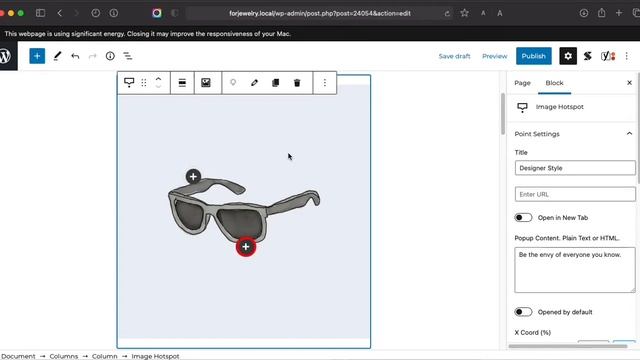This screenshot has width=640, height=360.
Task: Grab the block drag handle
Action: point(144,83)
